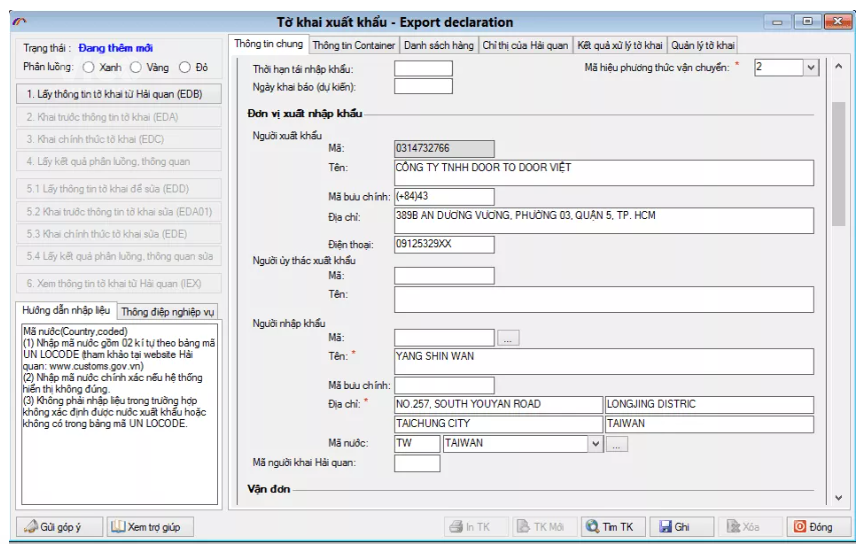867x544 pixels.
Task: Switch to the Thông tin Container tab
Action: pyautogui.click(x=354, y=45)
